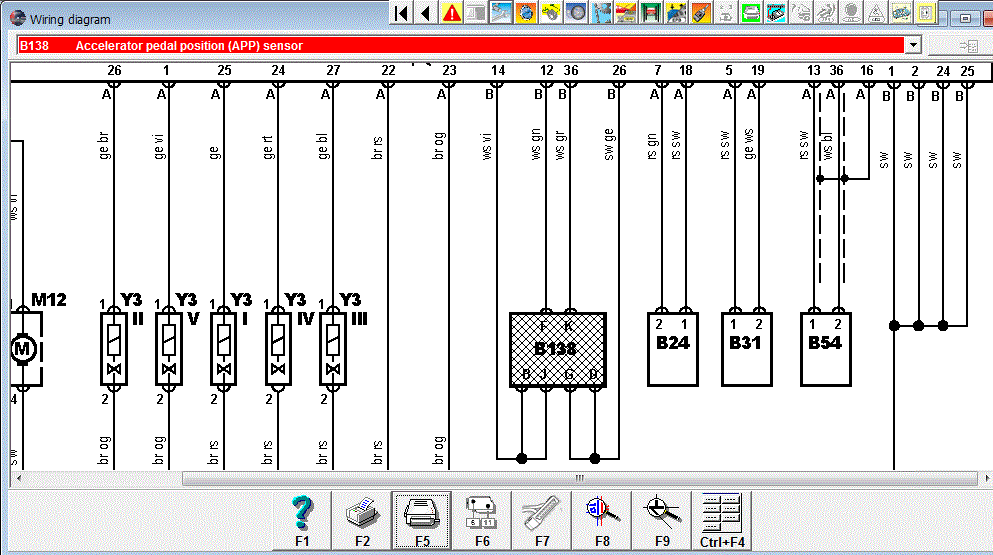
Task: Select the B24 component box
Action: coord(672,349)
